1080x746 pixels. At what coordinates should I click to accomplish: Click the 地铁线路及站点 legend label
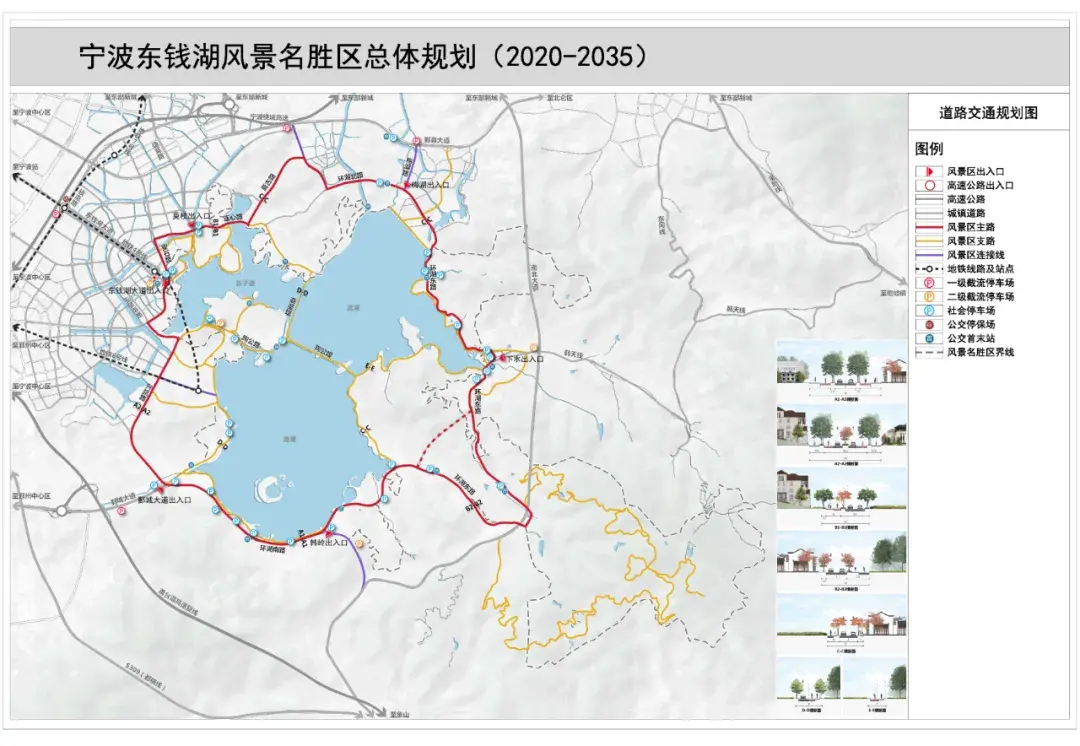980,269
